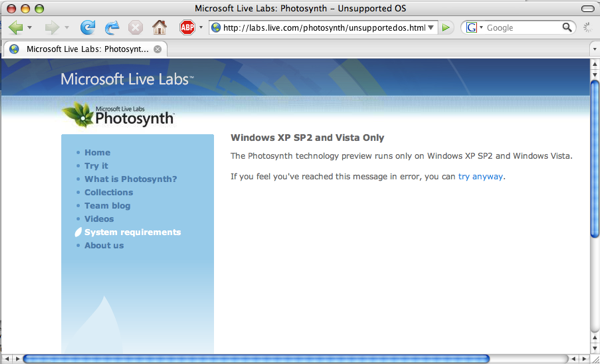Open the Back history dropdown arrow
The image size is (600, 364).
29,28
